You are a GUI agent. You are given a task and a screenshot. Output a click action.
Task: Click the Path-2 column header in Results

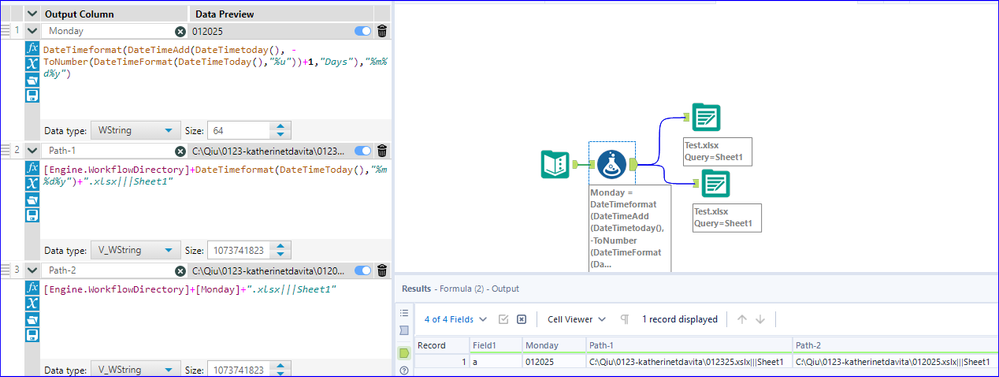point(895,345)
